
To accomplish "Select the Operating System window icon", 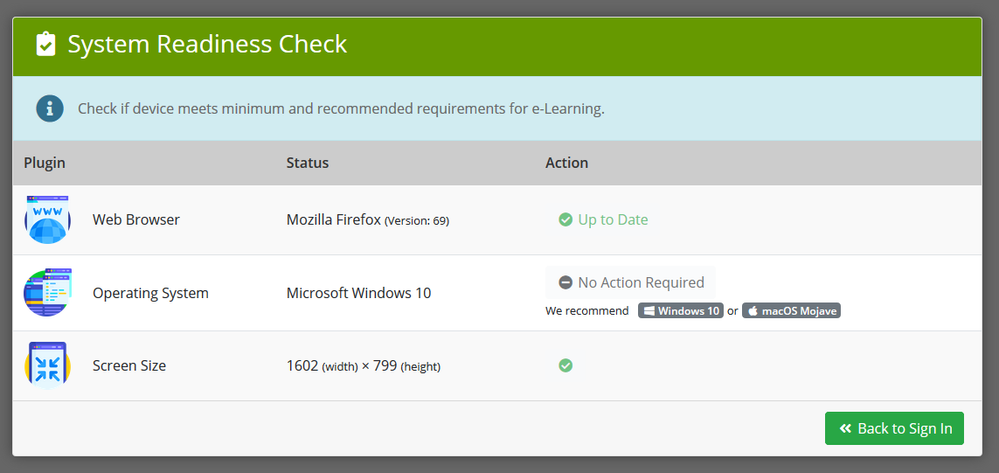I will pos(47,293).
